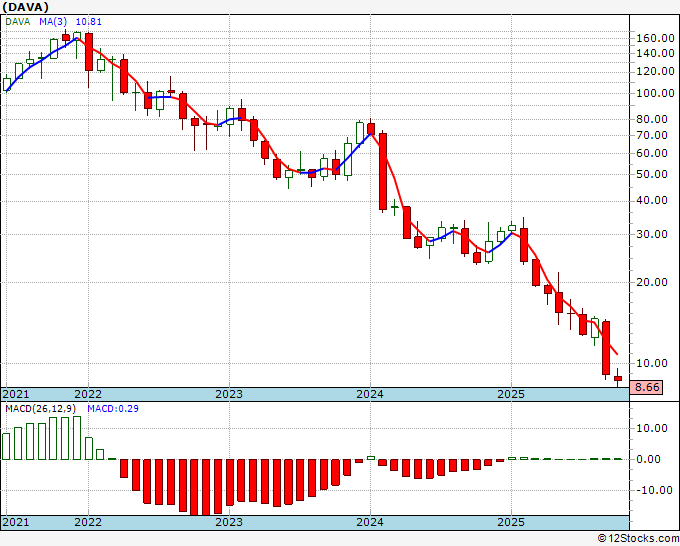Click the large red candlestick after 2024
This screenshot has height=546, width=680.
pos(383,171)
